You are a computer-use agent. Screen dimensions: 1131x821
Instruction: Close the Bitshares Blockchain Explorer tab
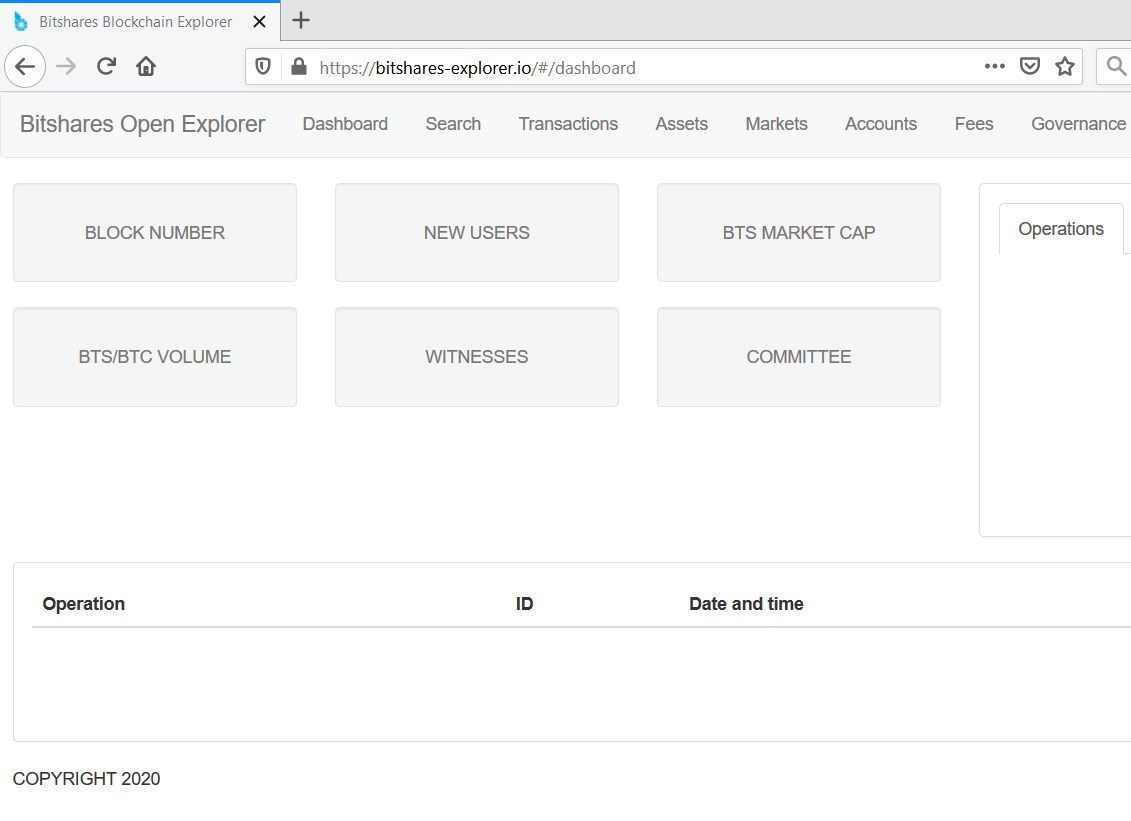coord(260,22)
